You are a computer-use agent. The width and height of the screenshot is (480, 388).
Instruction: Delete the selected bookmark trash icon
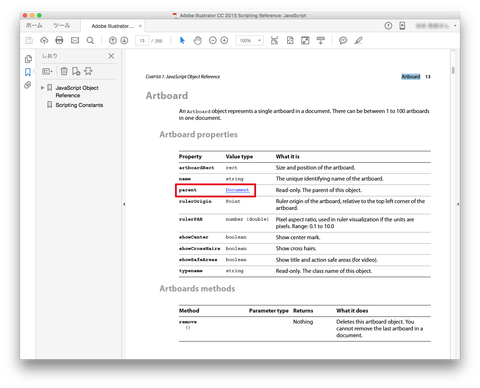(64, 71)
